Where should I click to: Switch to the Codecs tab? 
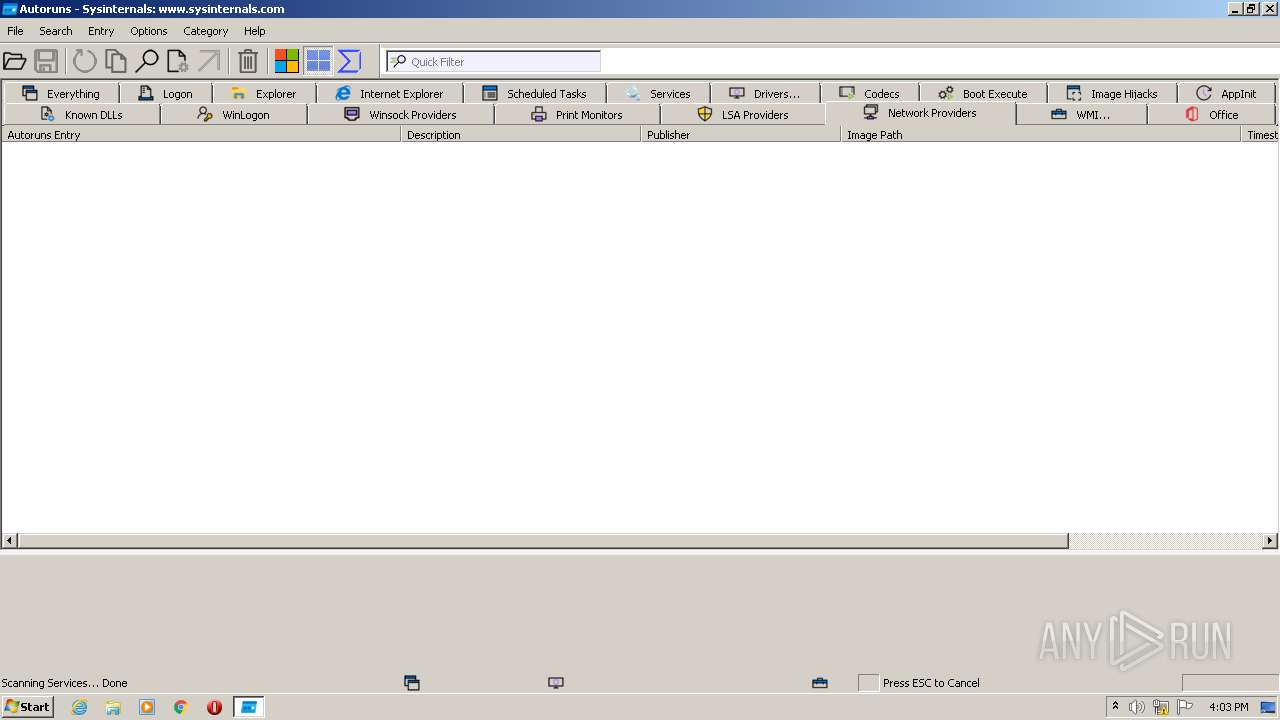pos(869,93)
